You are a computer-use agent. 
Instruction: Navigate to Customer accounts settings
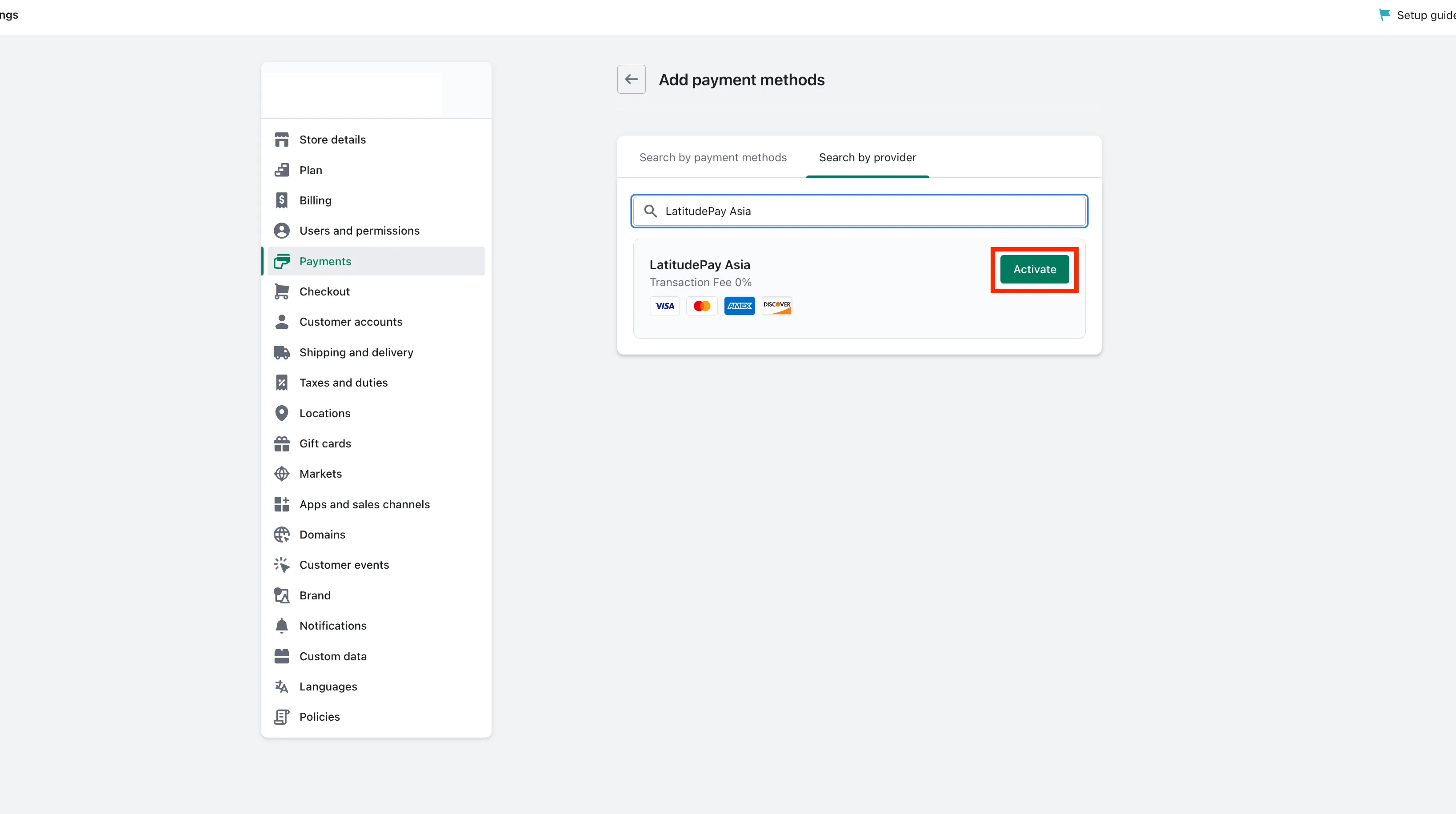click(376, 322)
